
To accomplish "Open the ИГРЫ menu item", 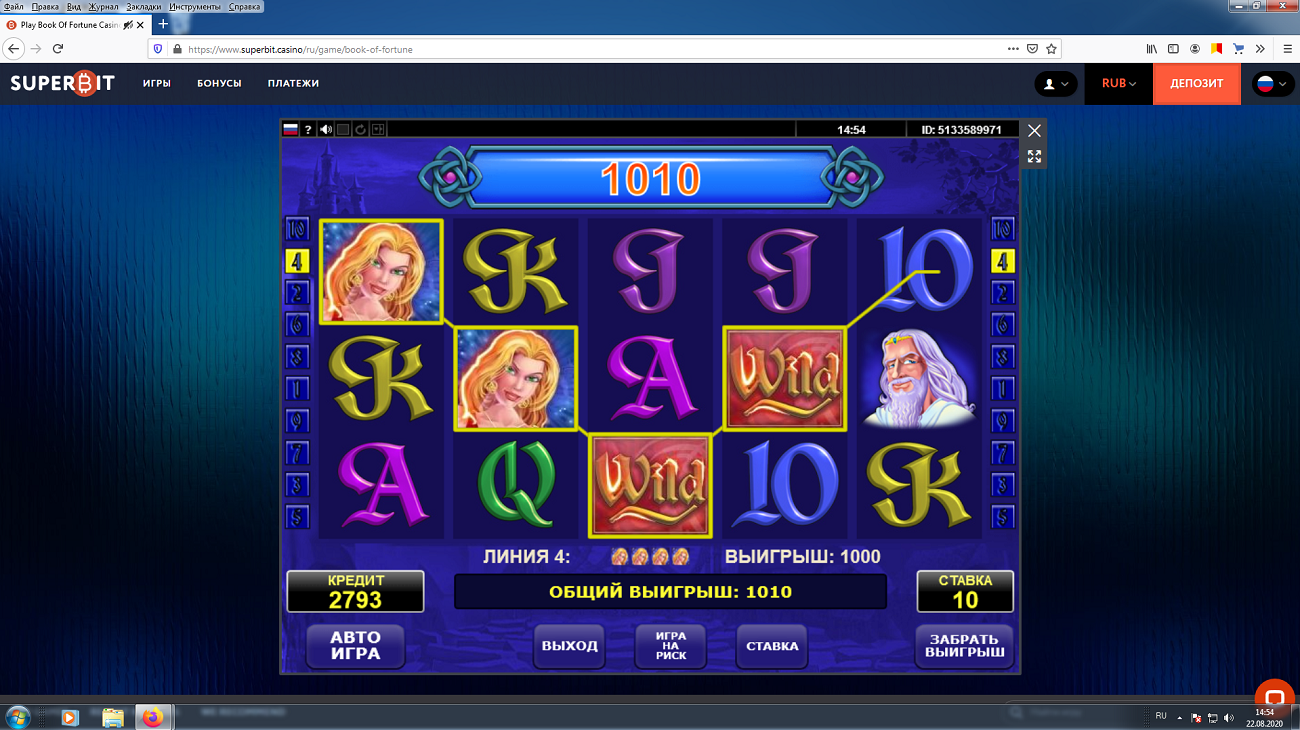I will click(157, 84).
